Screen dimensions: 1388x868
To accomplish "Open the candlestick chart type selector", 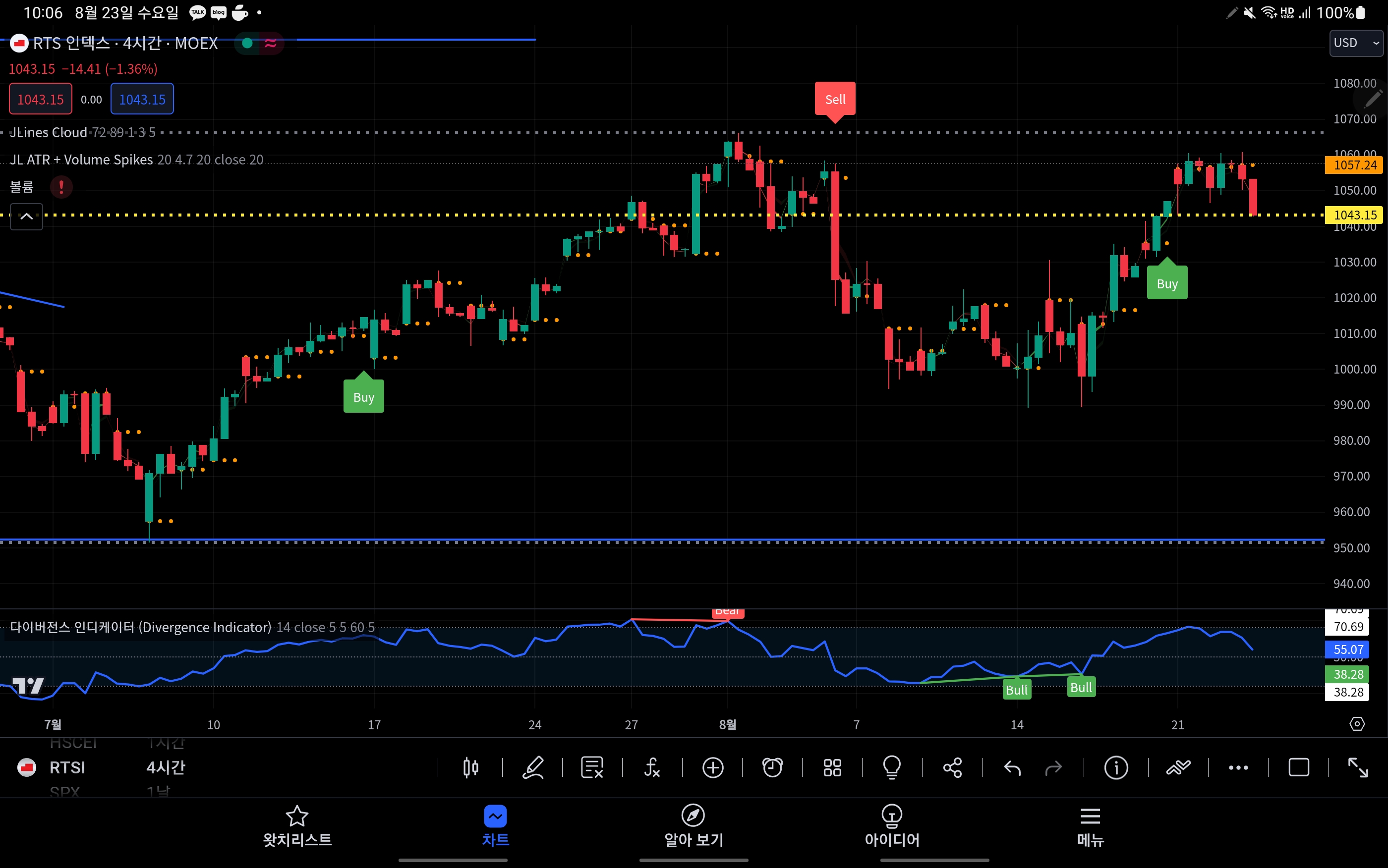I will tap(470, 767).
